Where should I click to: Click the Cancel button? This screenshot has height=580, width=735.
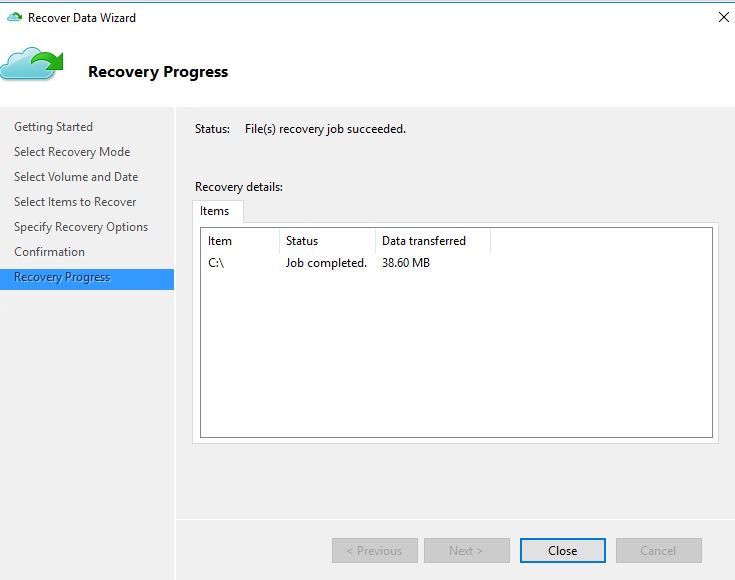(658, 551)
